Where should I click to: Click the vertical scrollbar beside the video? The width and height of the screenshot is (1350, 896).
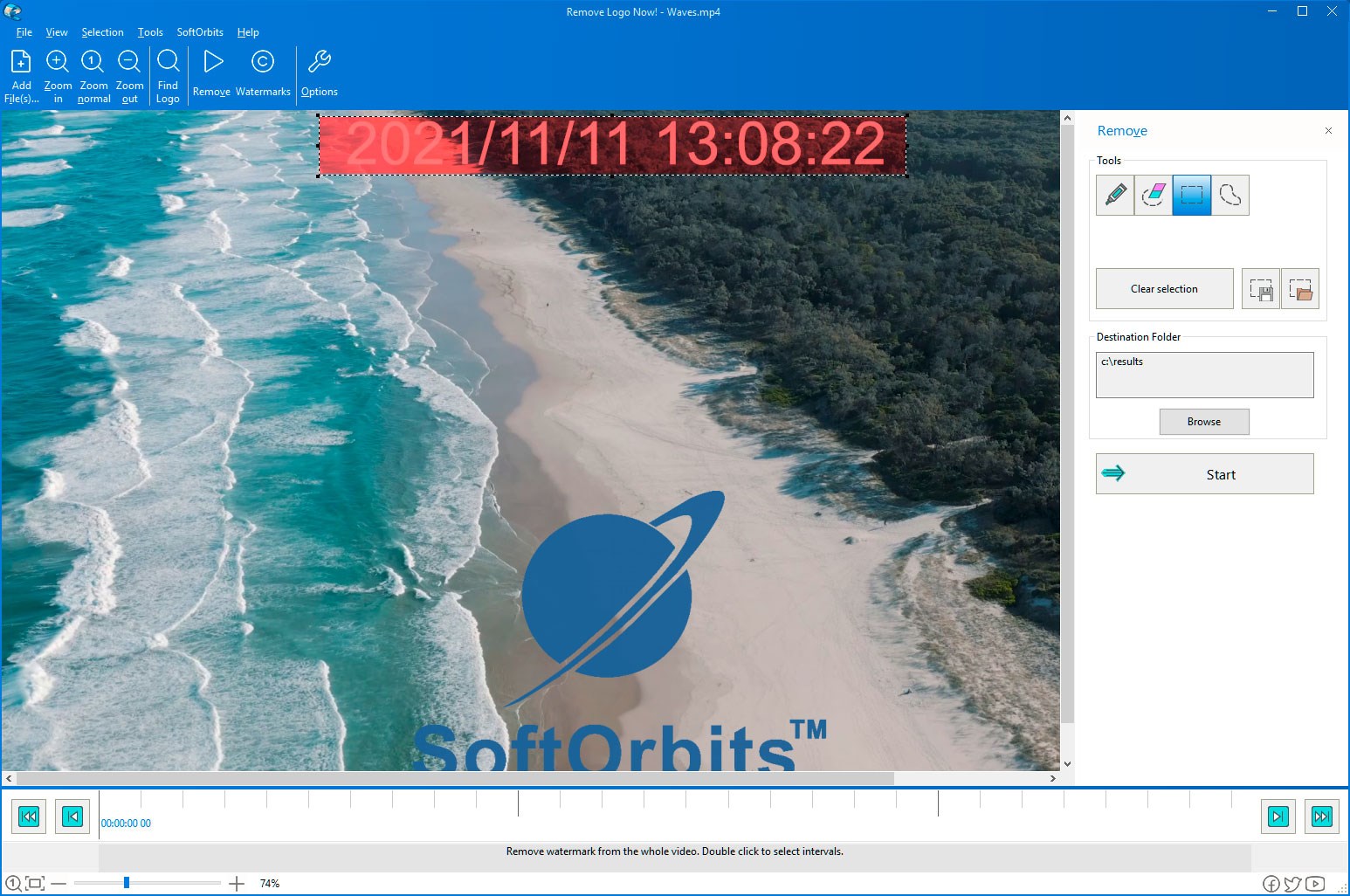1067,424
